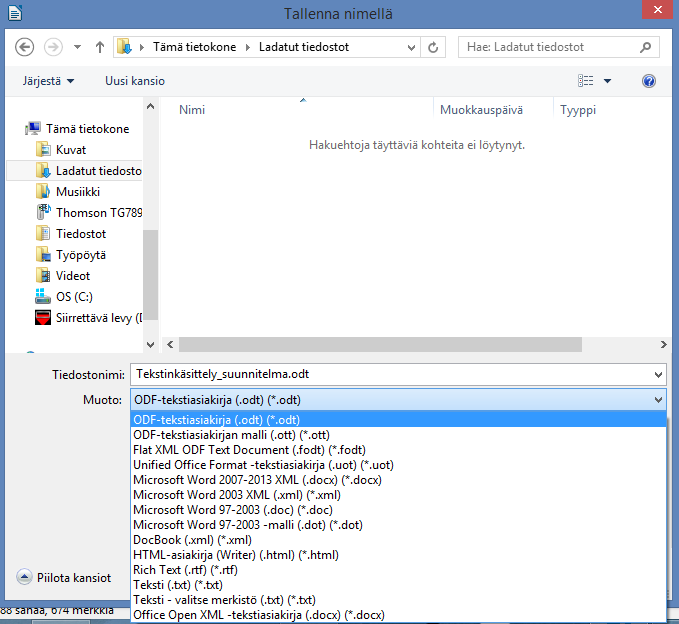Select the Thomson TG789 device in tree
The image size is (679, 624).
click(88, 213)
